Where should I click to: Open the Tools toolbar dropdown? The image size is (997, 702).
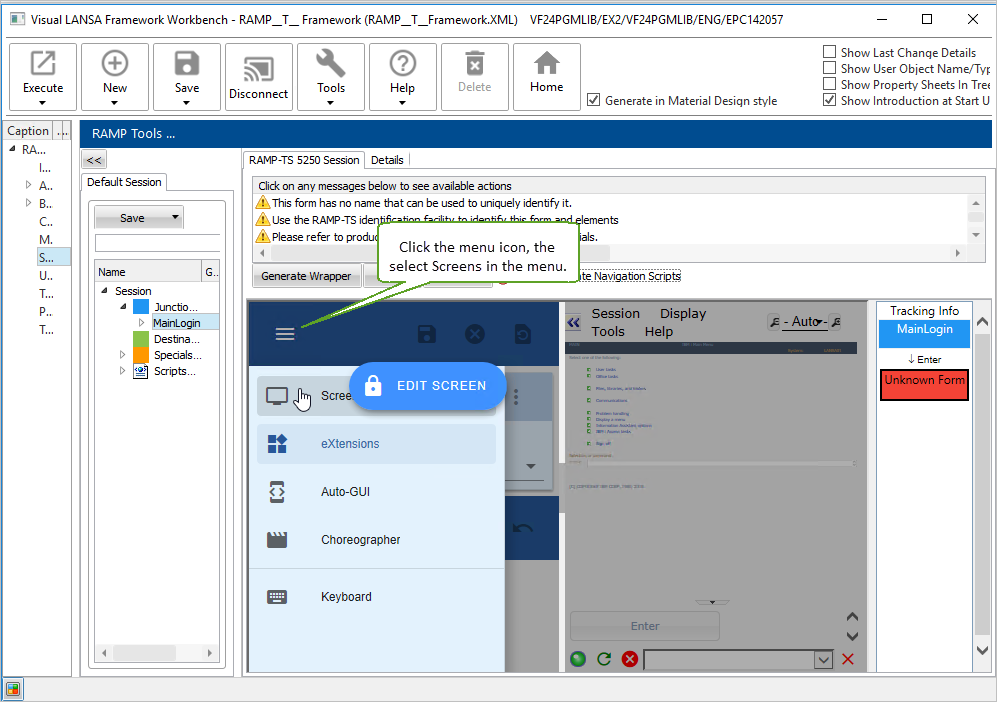point(331,77)
